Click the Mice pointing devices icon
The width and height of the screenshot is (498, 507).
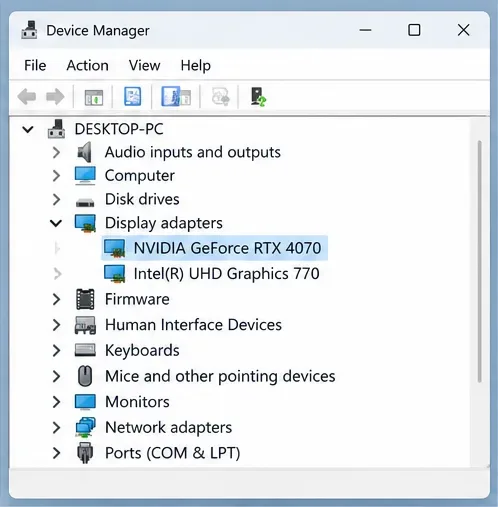[x=85, y=376]
